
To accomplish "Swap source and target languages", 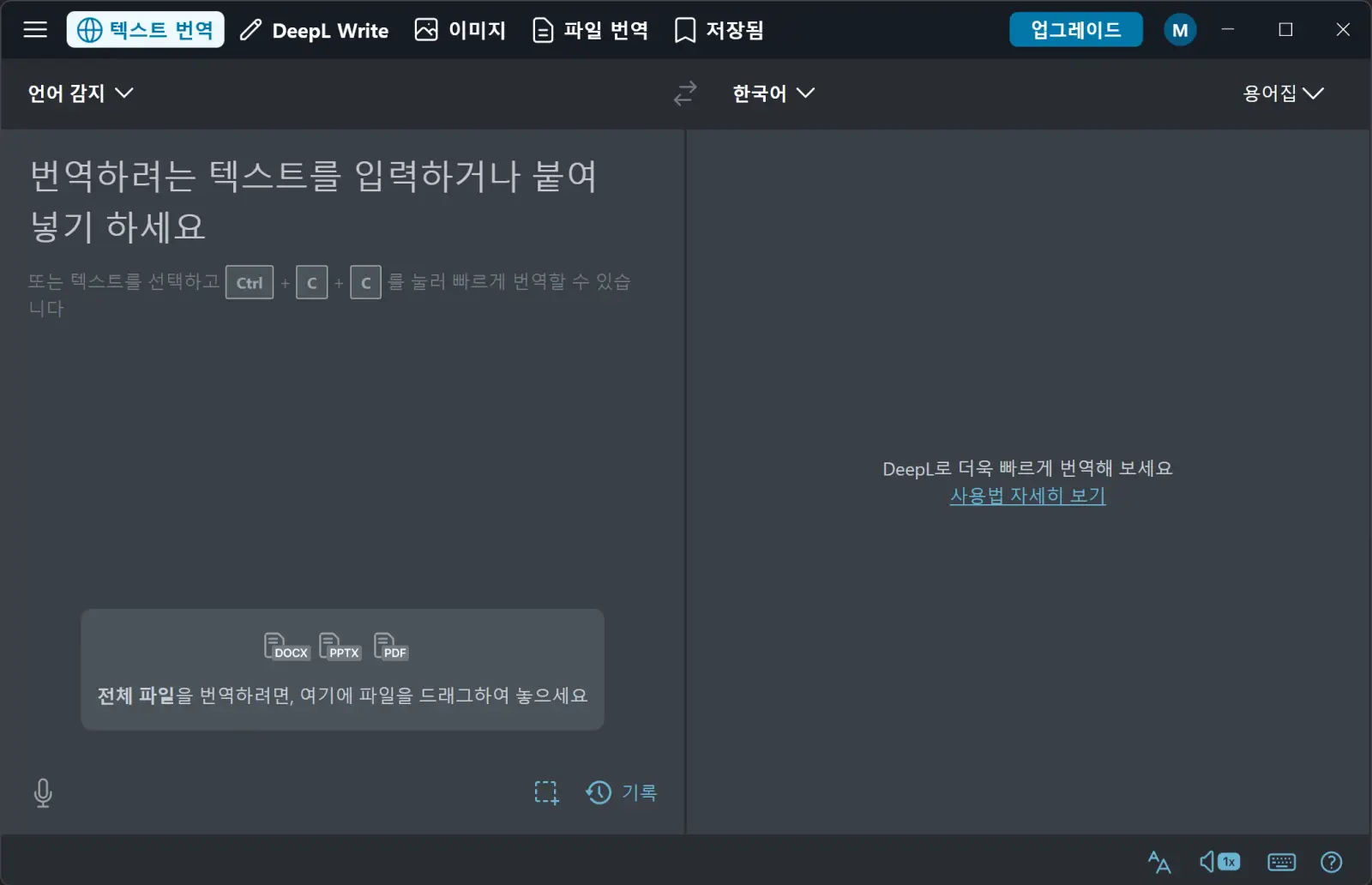I will (685, 93).
